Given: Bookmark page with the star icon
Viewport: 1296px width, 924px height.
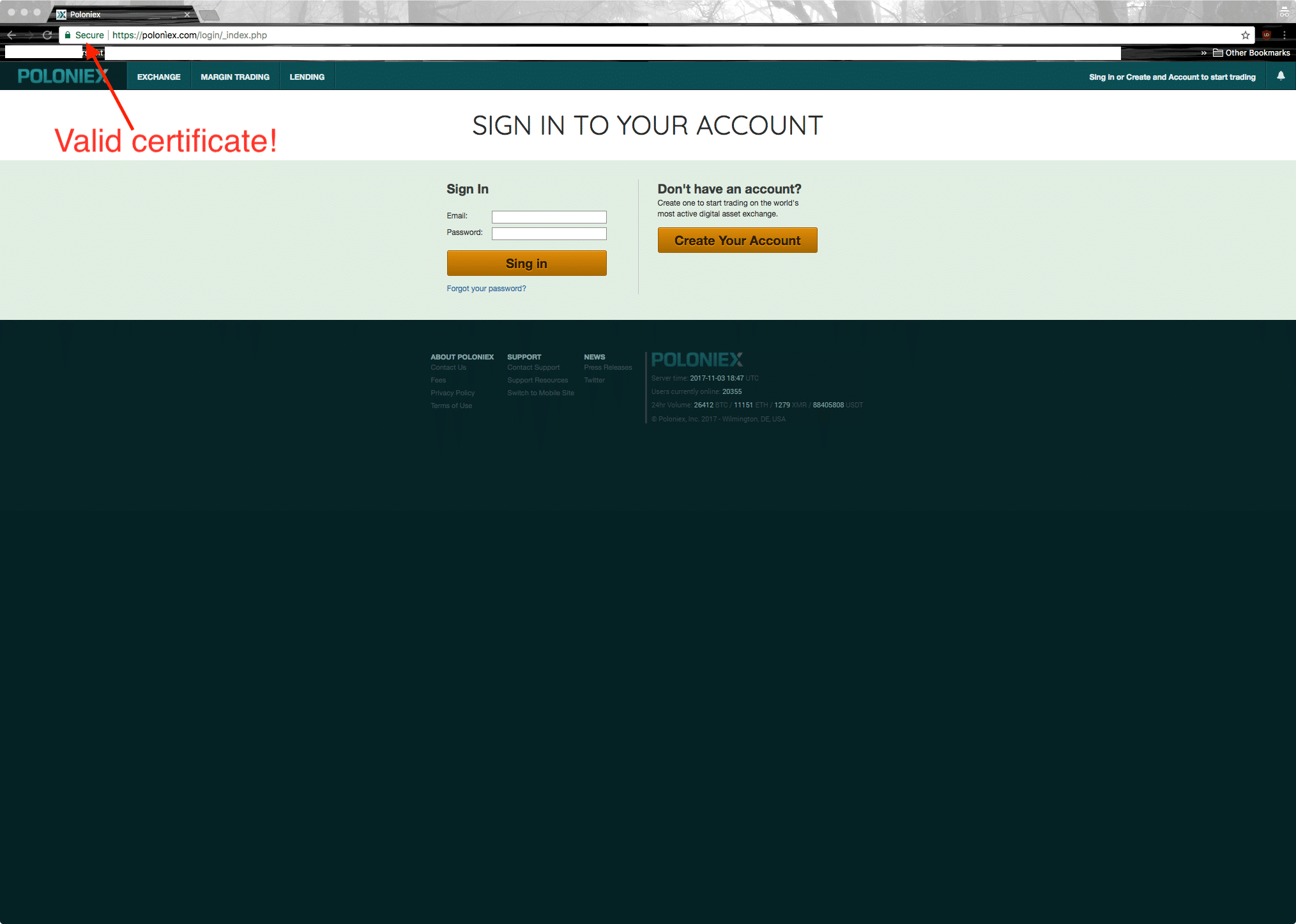Looking at the screenshot, I should (1245, 35).
